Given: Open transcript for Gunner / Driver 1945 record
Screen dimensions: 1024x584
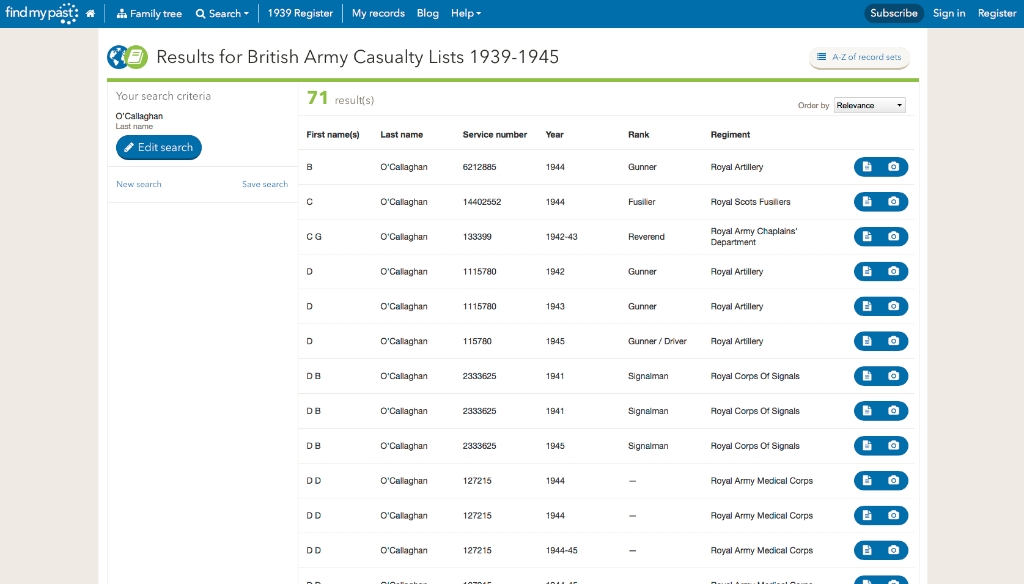Looking at the screenshot, I should click(867, 341).
